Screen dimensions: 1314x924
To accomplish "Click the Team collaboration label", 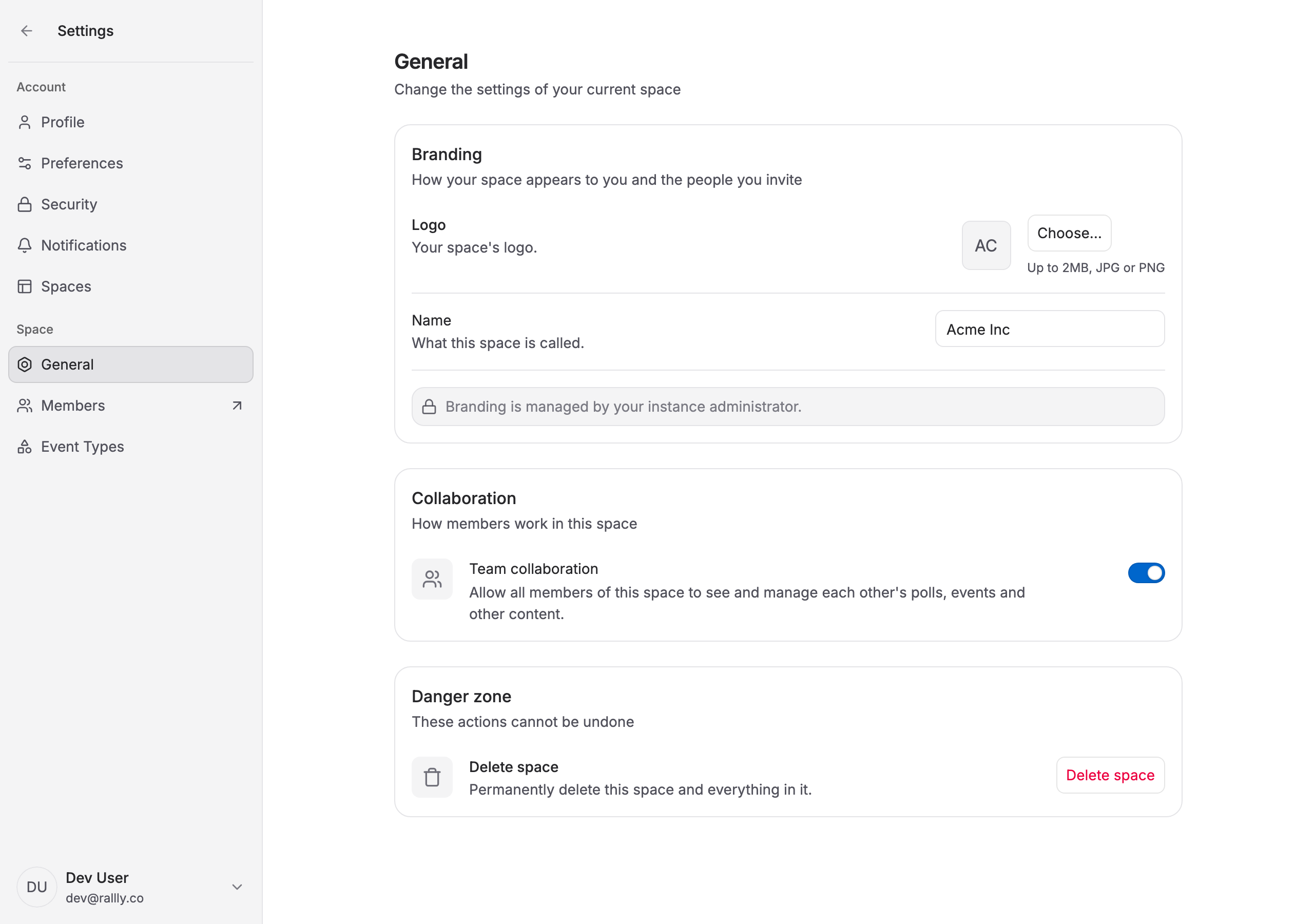I will tap(533, 568).
